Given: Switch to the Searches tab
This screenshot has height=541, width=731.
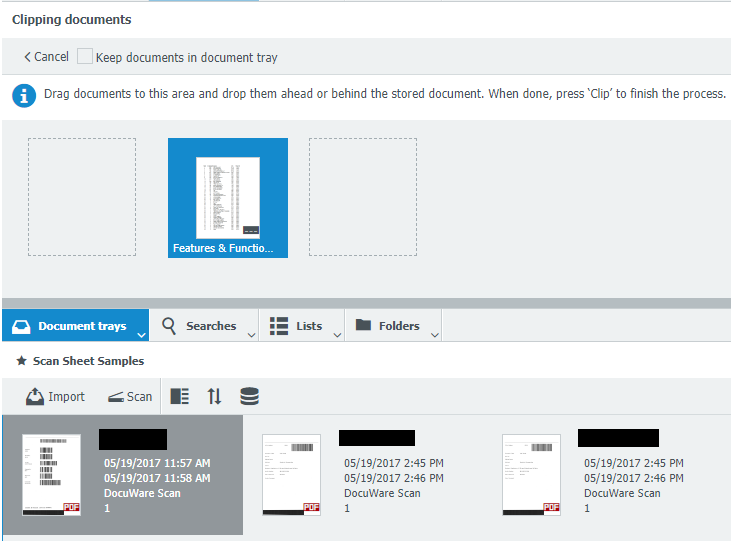Looking at the screenshot, I should [x=200, y=326].
